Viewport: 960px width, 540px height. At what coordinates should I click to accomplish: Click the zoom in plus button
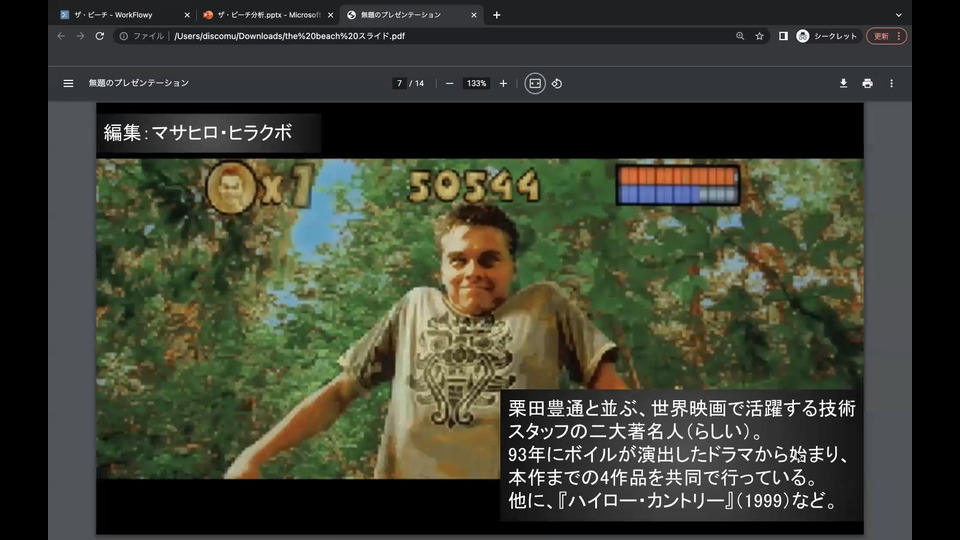pos(503,83)
